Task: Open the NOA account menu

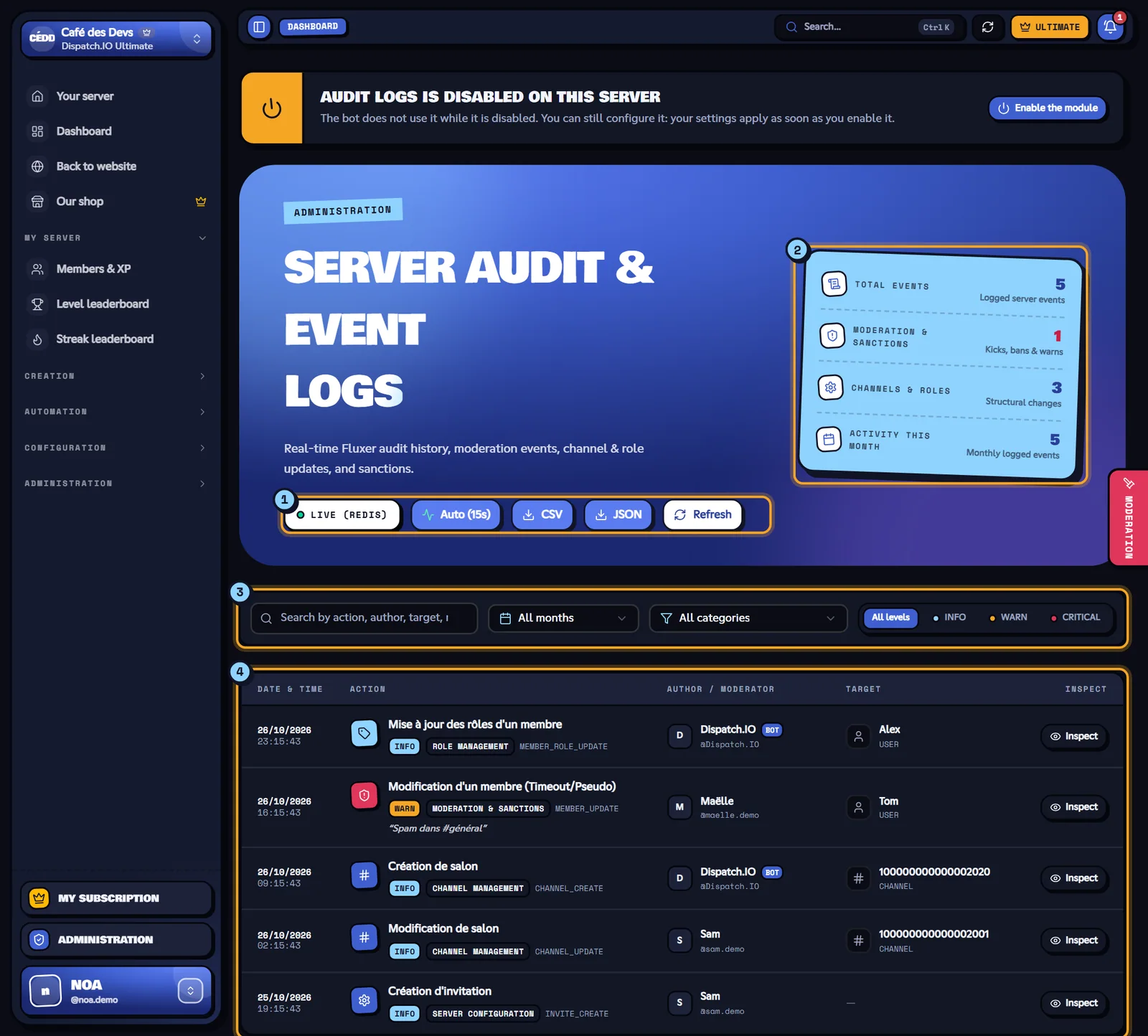Action: pos(116,991)
